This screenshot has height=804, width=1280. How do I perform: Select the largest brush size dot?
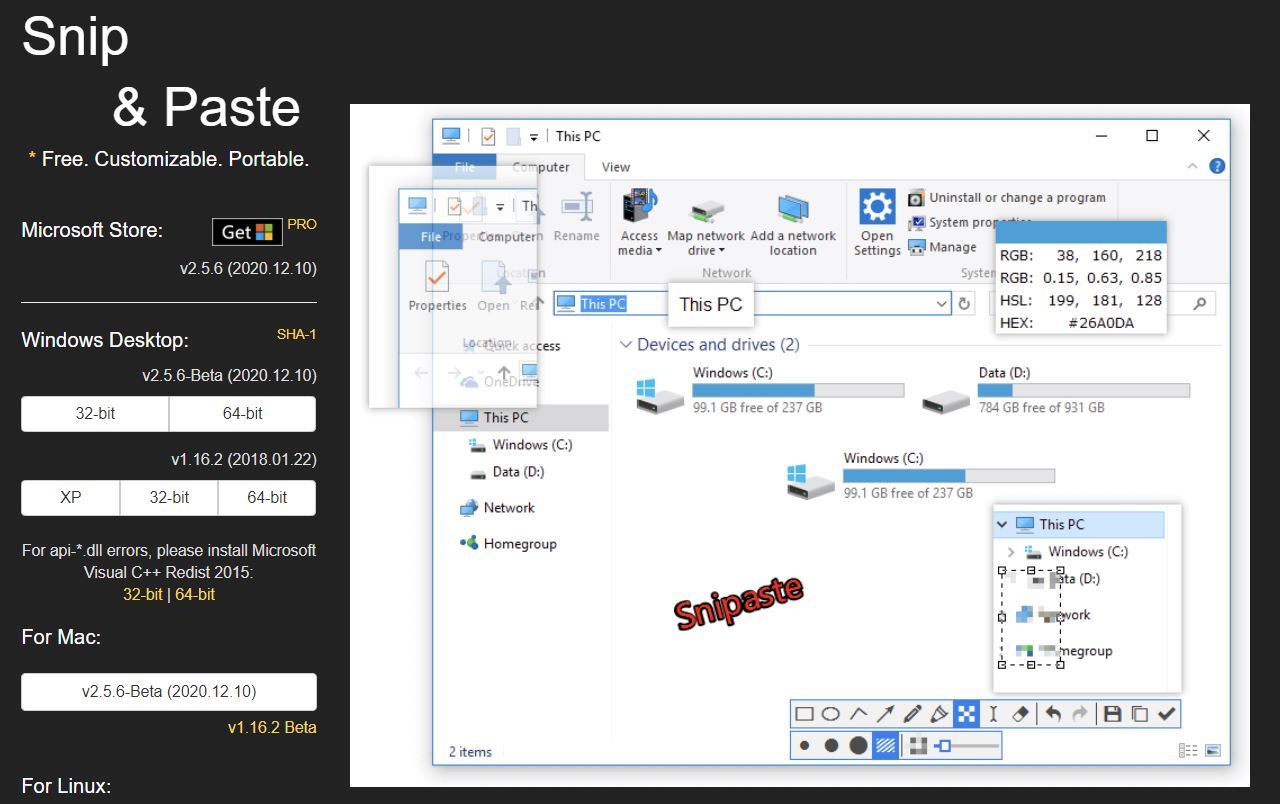coord(858,746)
